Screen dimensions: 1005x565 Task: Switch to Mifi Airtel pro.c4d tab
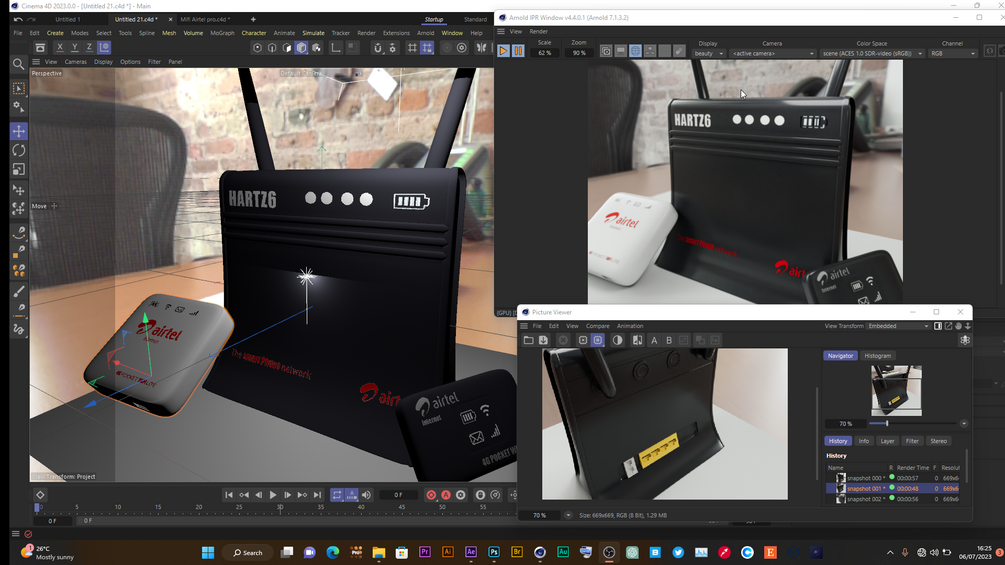tap(205, 19)
